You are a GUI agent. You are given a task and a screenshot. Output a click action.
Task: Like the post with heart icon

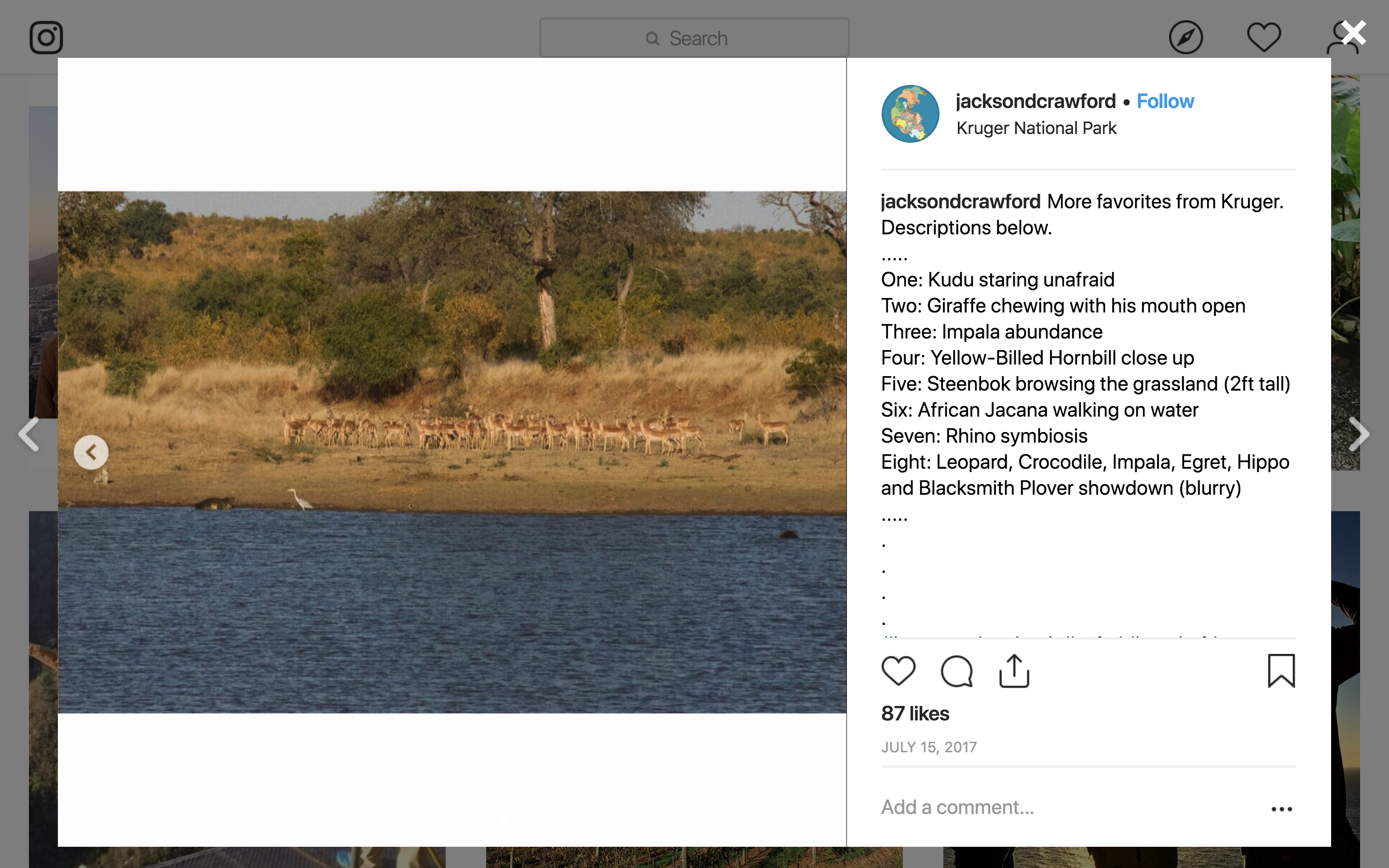click(898, 670)
